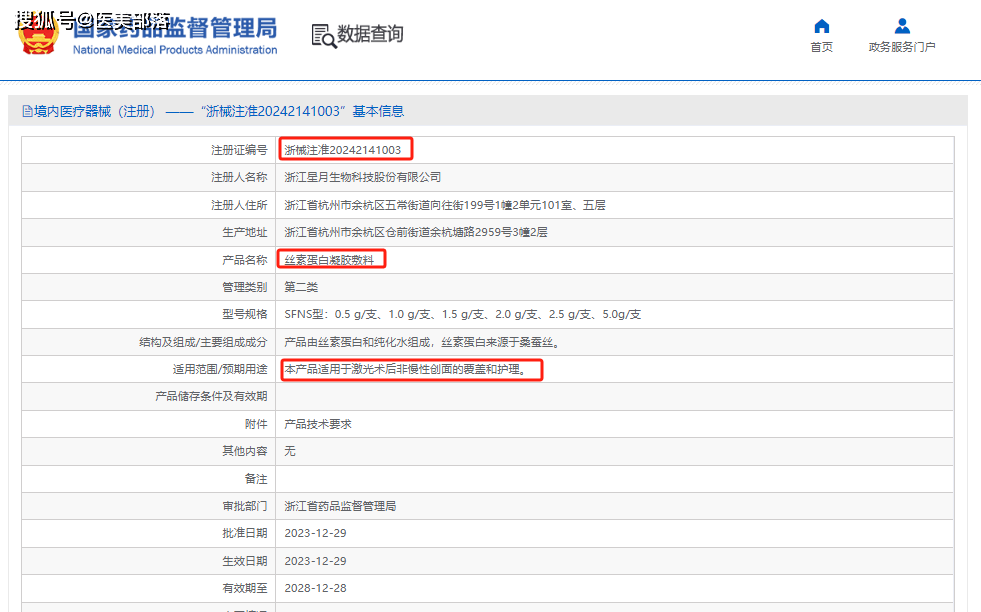Image resolution: width=981 pixels, height=612 pixels.
Task: Select expiry date 2028-12-28
Action: pos(315,588)
